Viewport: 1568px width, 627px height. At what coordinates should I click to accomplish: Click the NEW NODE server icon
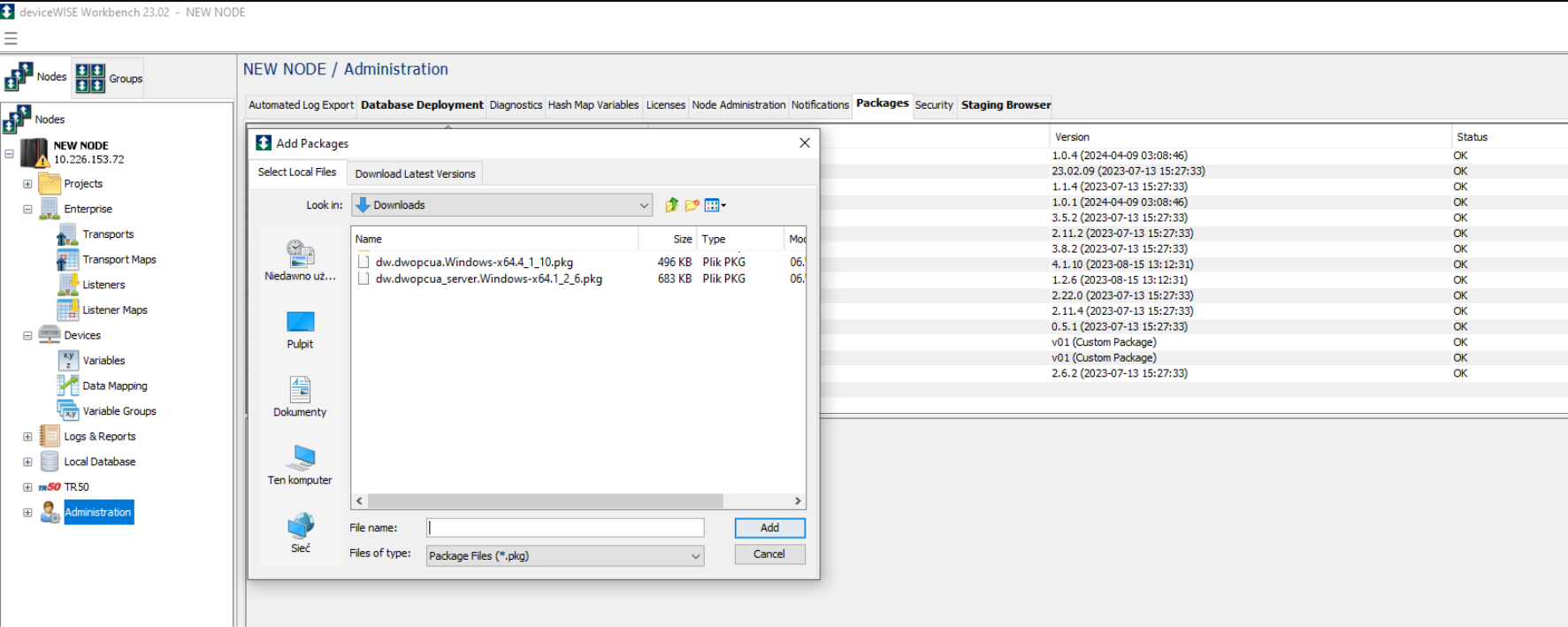click(x=34, y=153)
